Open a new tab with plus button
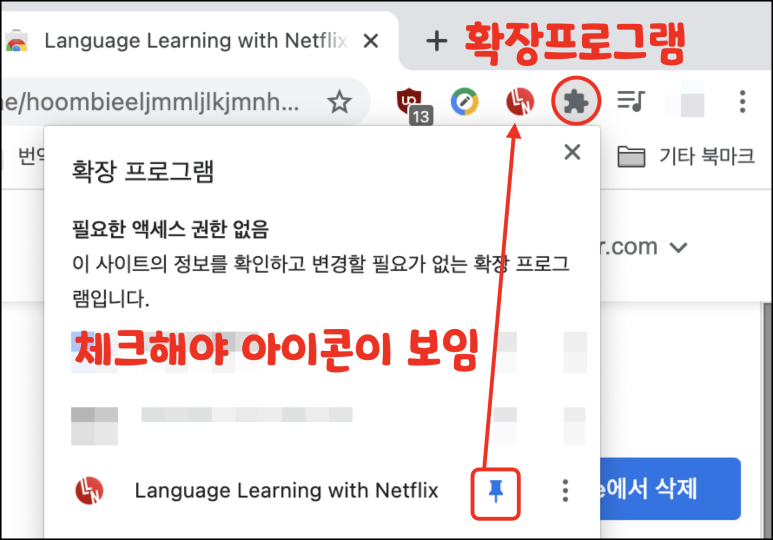 pos(436,41)
